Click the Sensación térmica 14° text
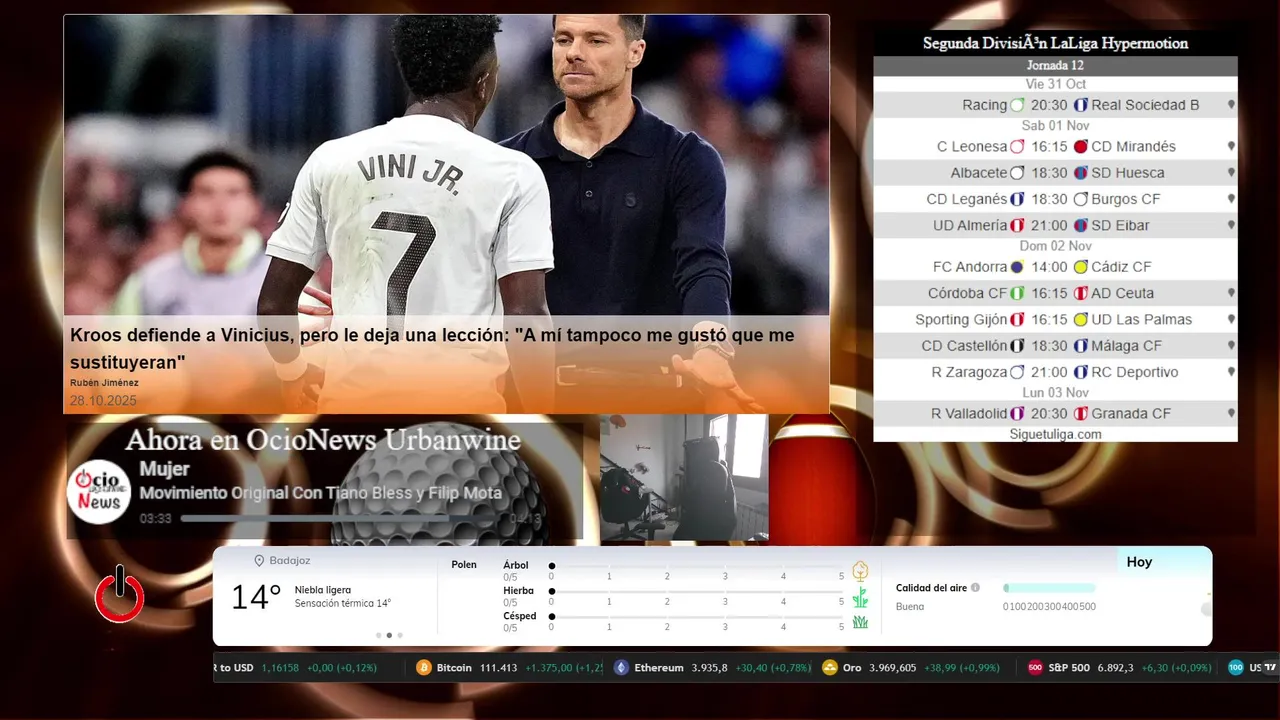The image size is (1280, 720). tap(343, 604)
